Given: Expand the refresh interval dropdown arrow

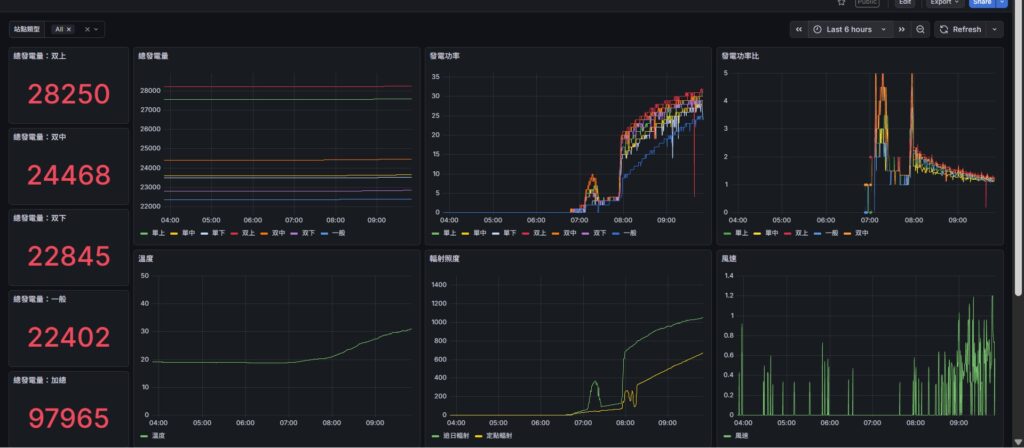Looking at the screenshot, I should [994, 30].
